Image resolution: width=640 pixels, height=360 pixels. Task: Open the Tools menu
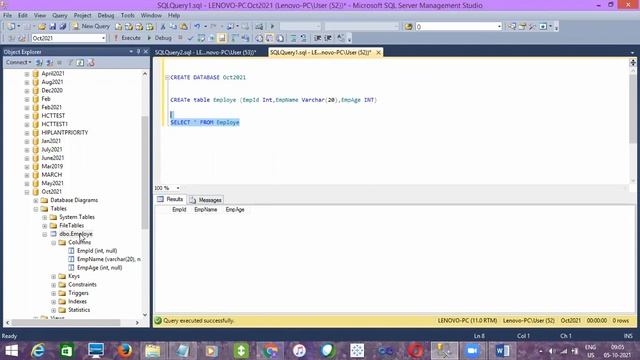pos(128,16)
